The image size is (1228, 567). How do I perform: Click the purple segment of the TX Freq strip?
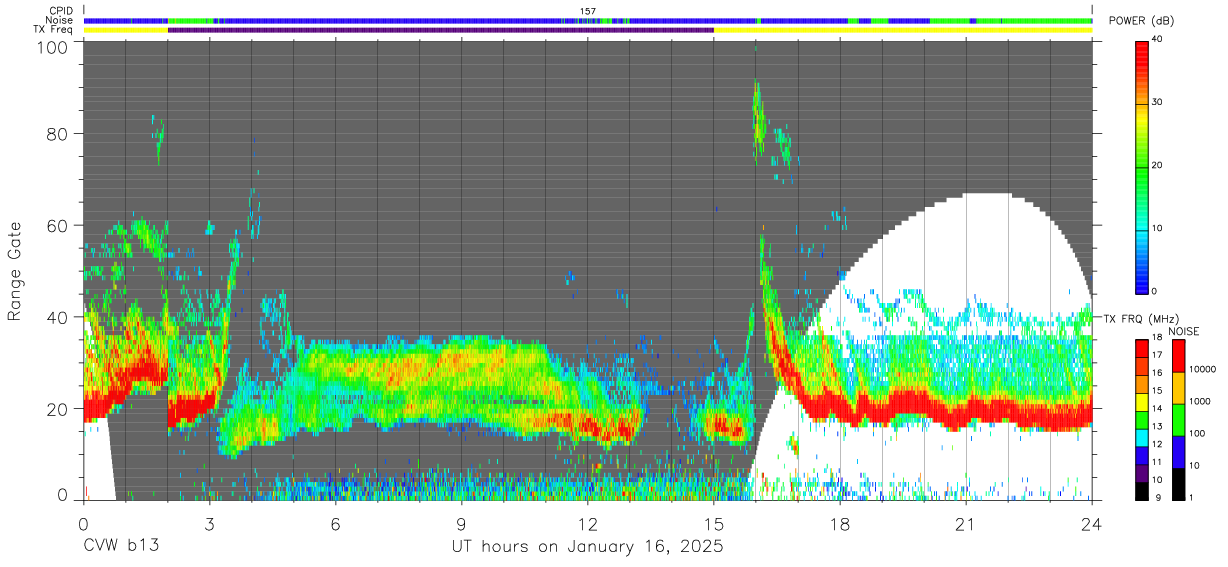pos(441,30)
